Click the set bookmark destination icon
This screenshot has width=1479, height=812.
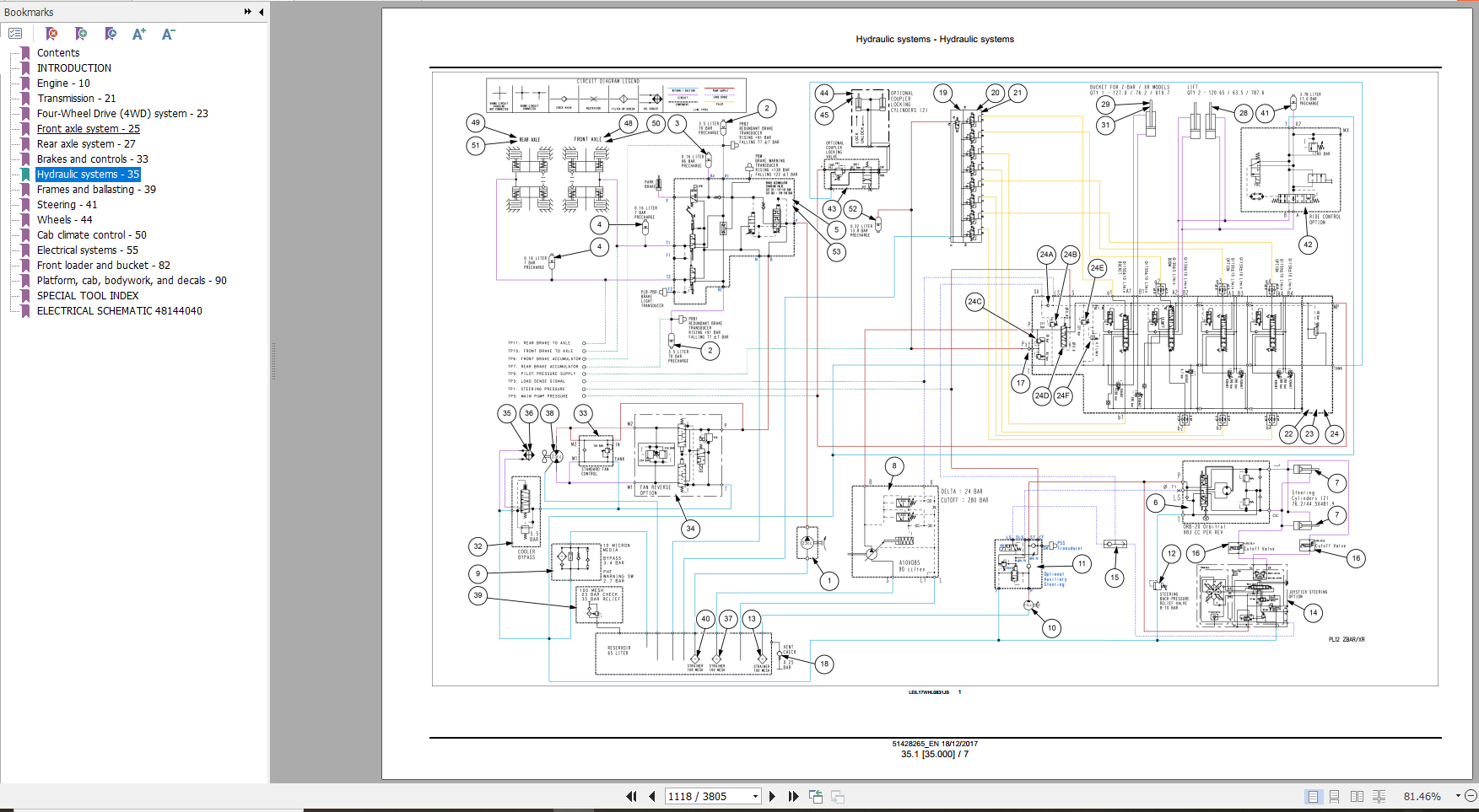pos(111,34)
